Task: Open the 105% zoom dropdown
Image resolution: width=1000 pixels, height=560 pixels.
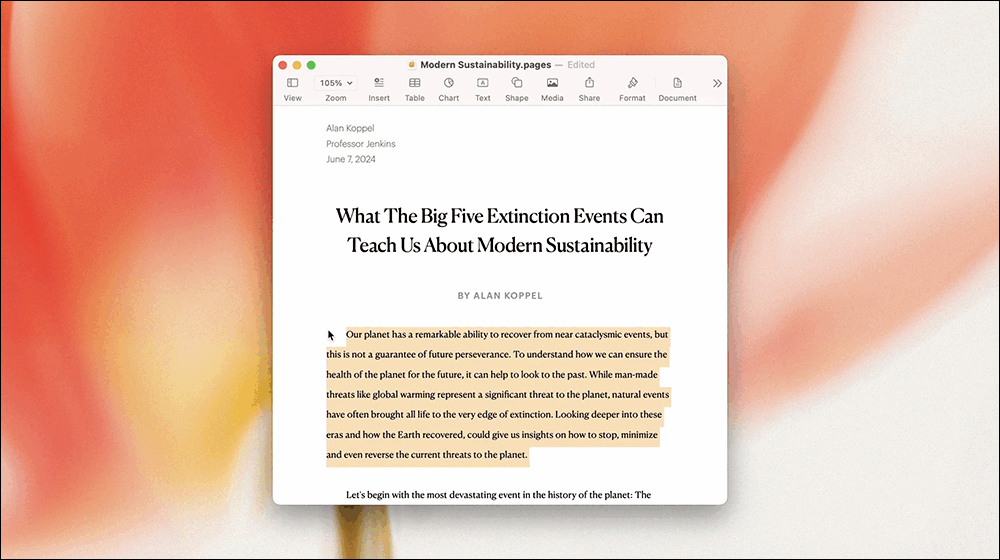Action: tap(335, 83)
